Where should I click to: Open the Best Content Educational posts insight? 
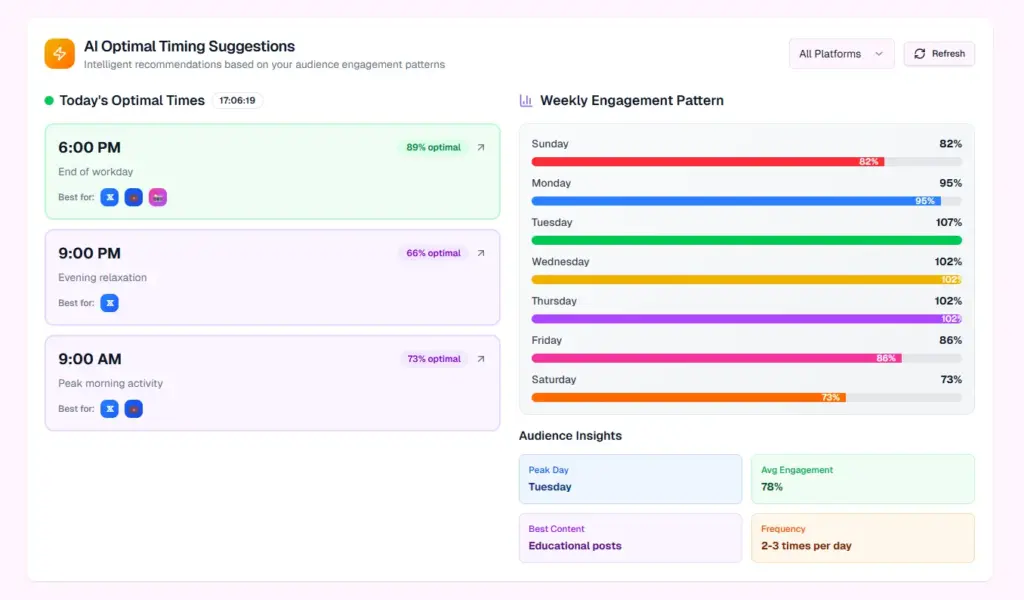tap(630, 537)
